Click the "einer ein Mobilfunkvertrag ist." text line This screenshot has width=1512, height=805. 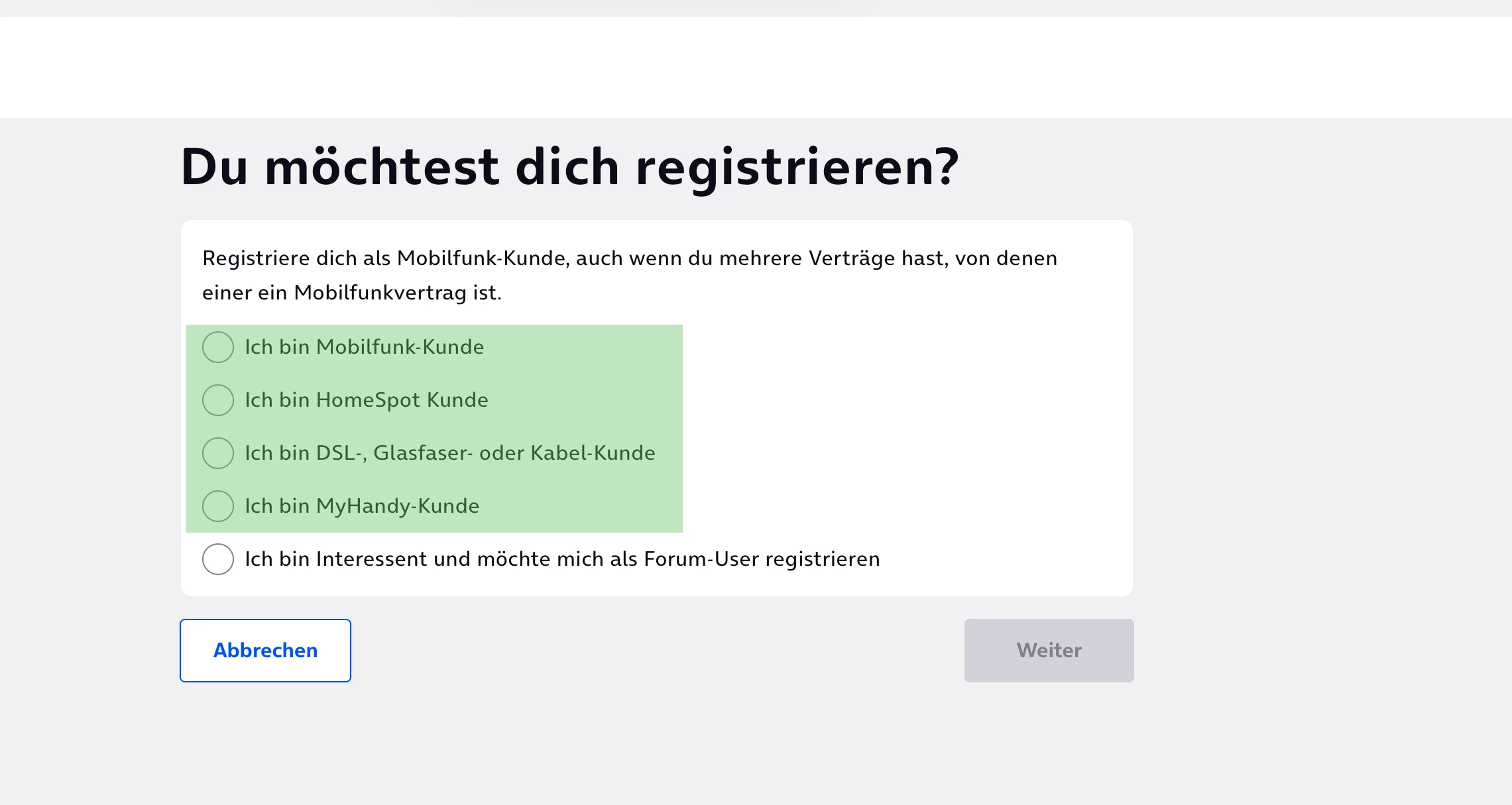click(x=351, y=292)
